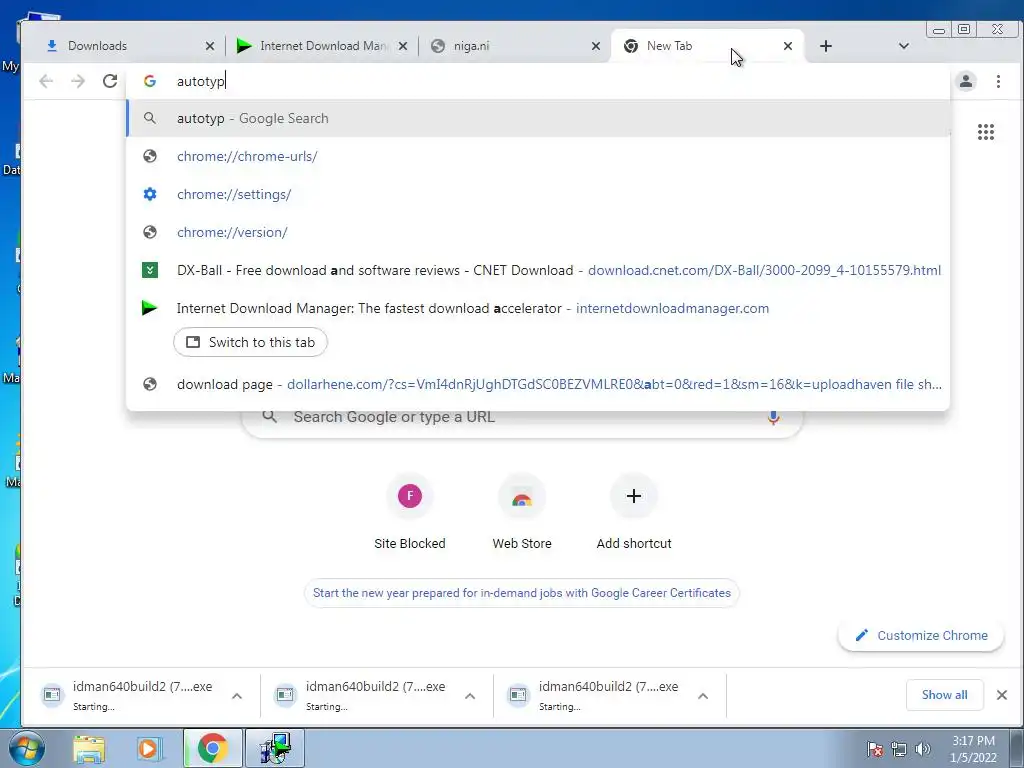Close the New Tab tab
1024x768 pixels.
[x=788, y=46]
